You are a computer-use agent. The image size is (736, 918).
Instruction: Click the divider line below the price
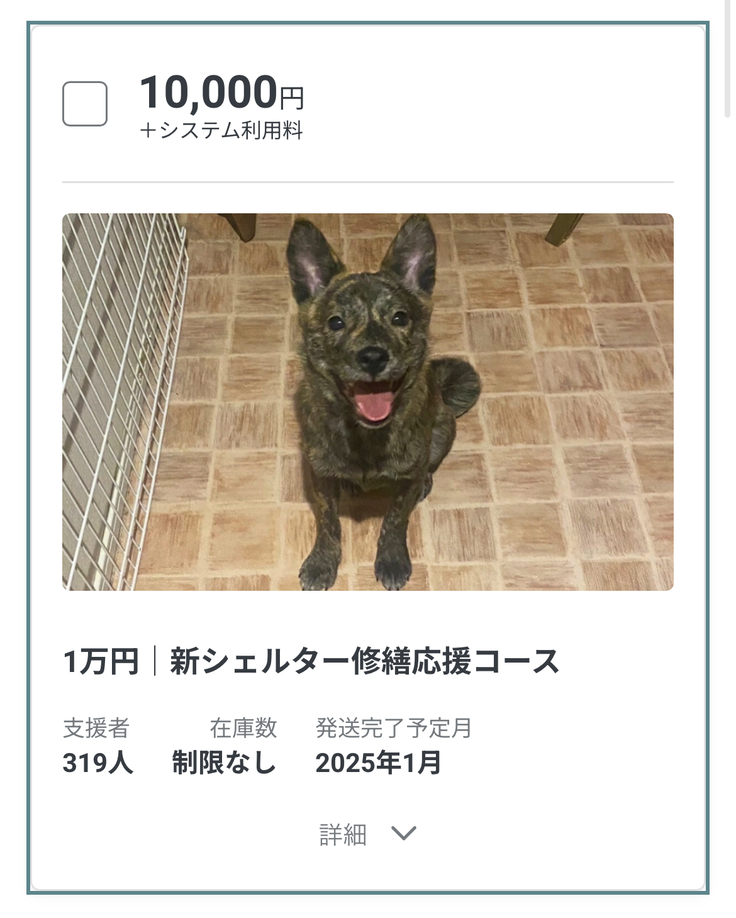point(367,182)
